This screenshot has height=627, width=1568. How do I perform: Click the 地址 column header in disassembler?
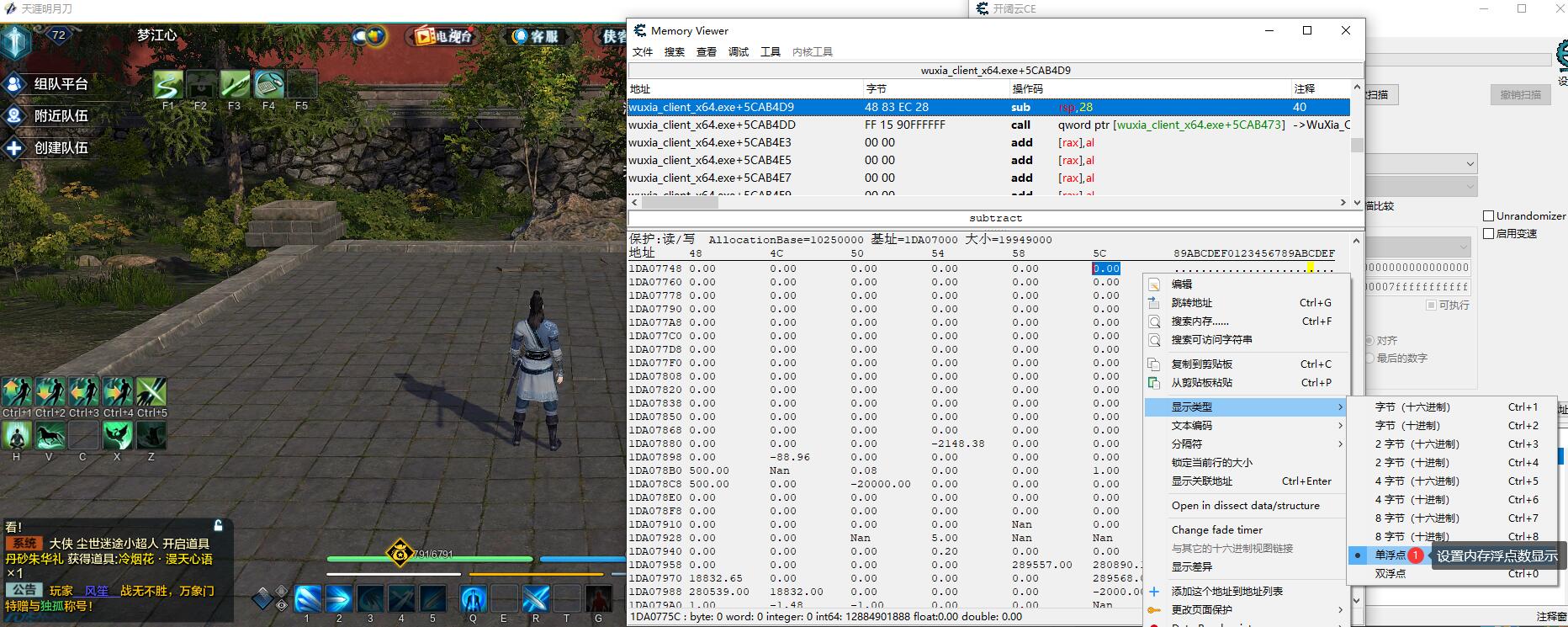click(x=745, y=88)
